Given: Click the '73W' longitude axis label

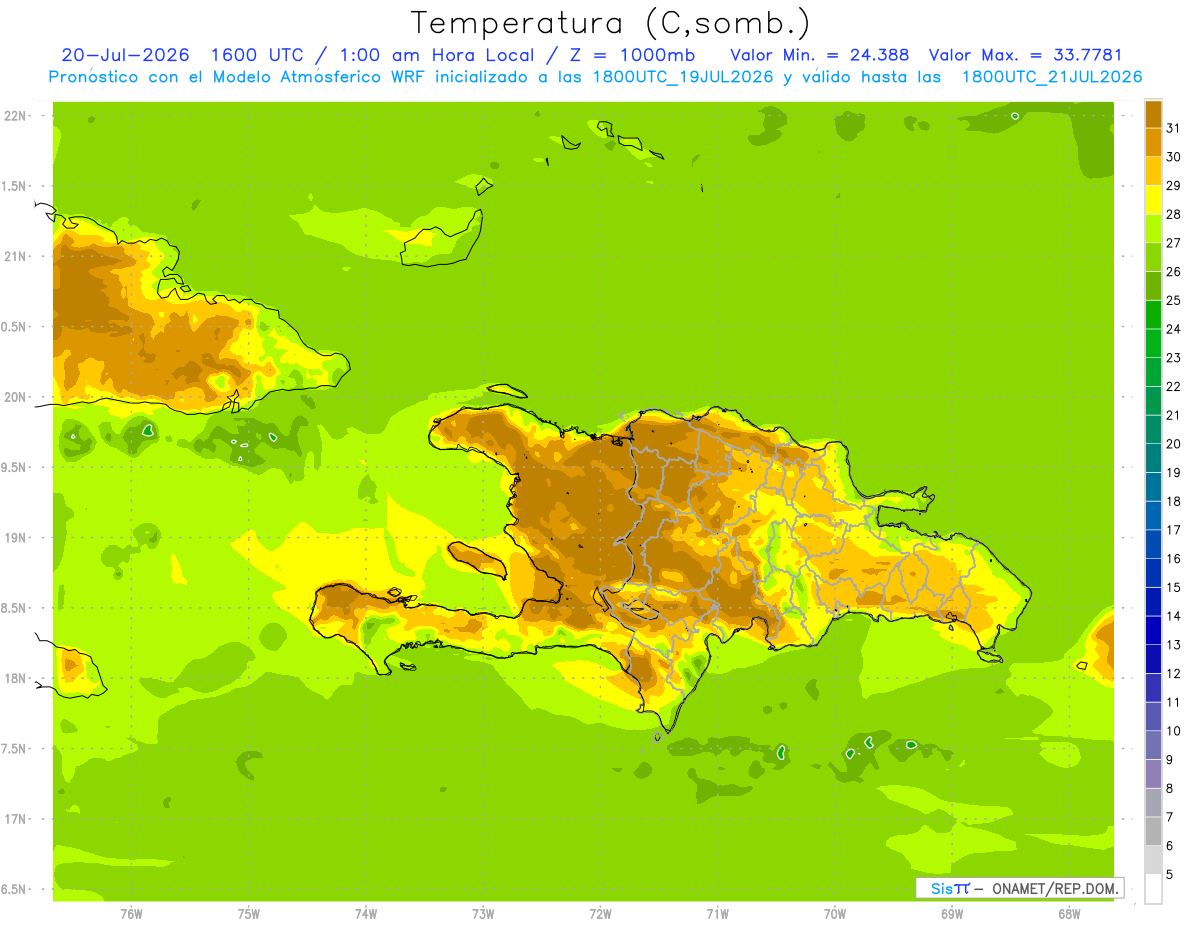Looking at the screenshot, I should tap(483, 914).
